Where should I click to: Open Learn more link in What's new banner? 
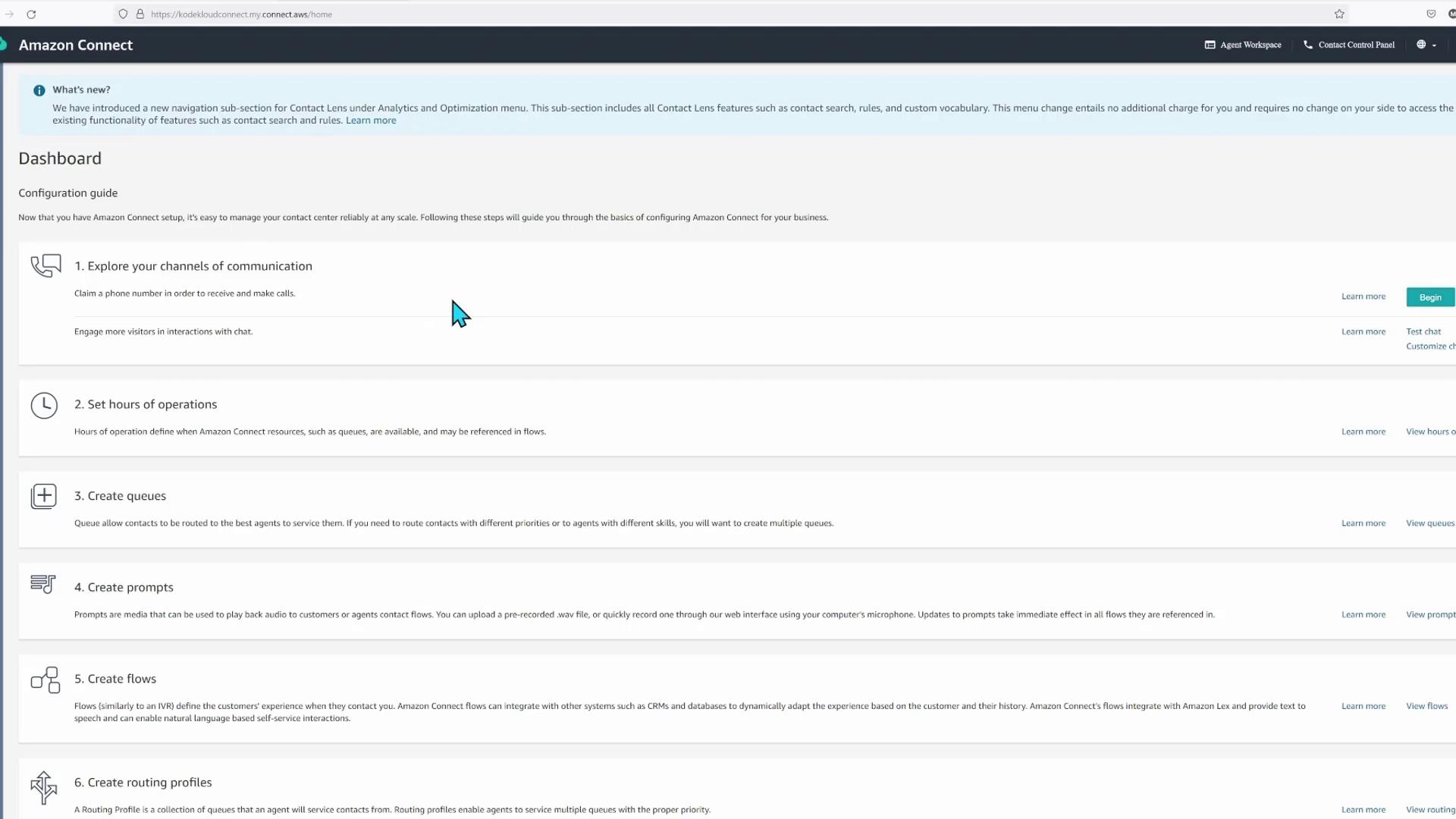[371, 121]
